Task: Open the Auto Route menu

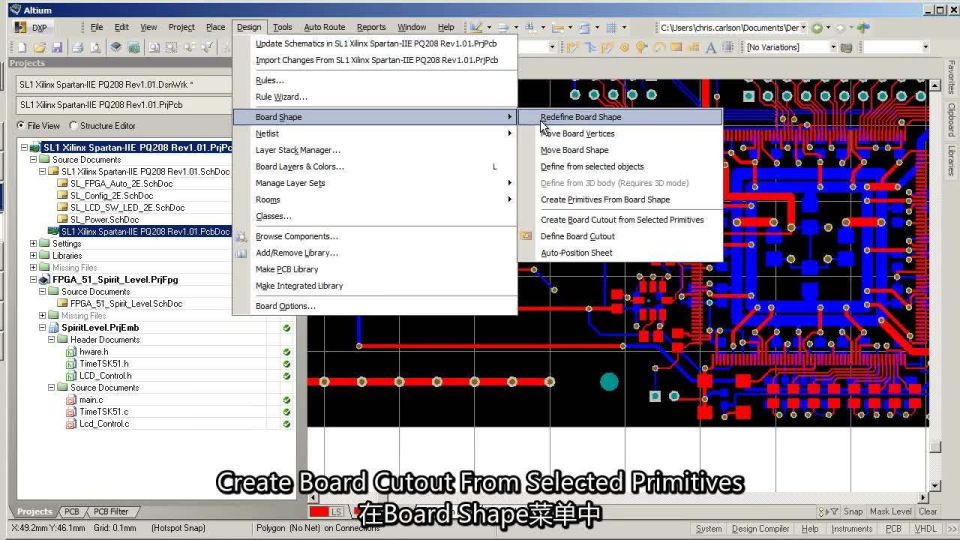Action: (x=324, y=27)
